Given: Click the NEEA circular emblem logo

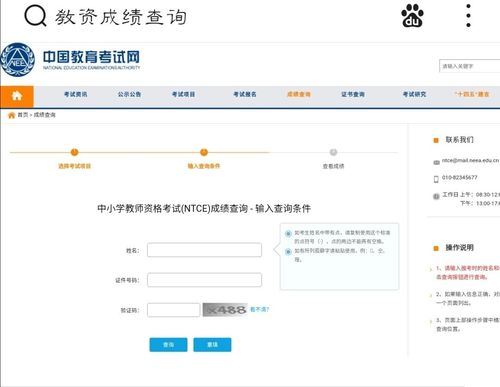Looking at the screenshot, I should pos(17,60).
